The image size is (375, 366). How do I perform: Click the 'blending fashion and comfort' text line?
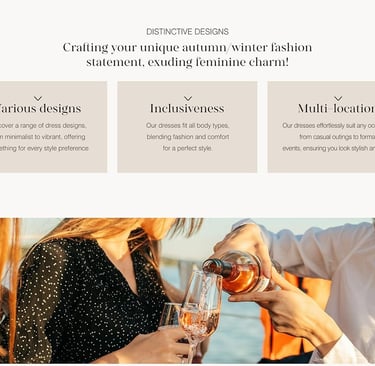188,137
